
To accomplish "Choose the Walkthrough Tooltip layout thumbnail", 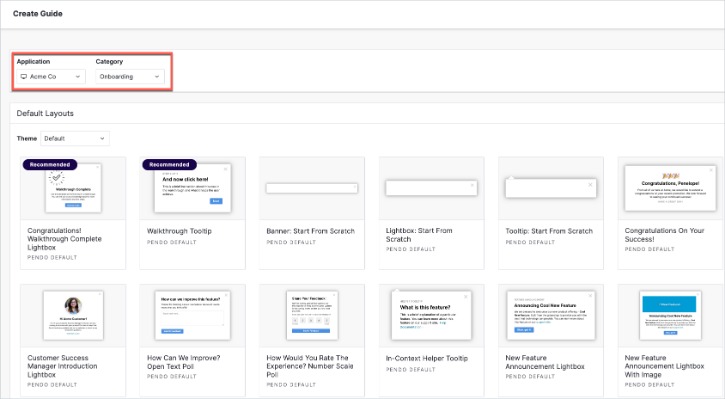I will click(x=192, y=188).
